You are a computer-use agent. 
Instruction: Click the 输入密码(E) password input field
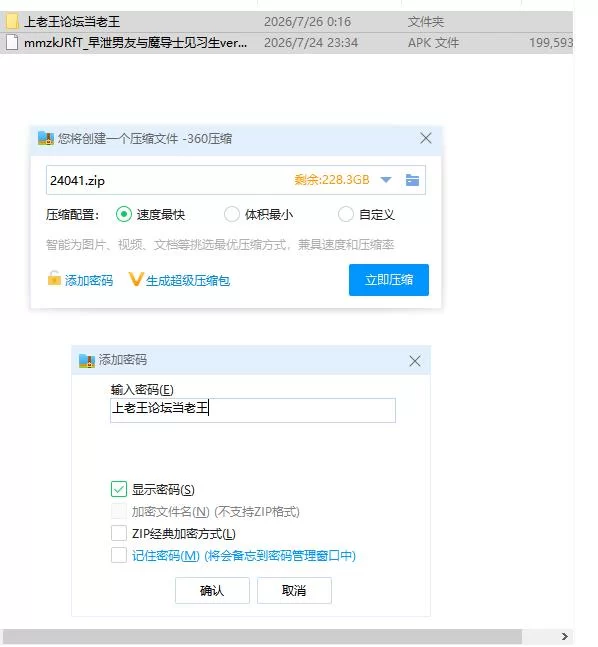pyautogui.click(x=253, y=410)
